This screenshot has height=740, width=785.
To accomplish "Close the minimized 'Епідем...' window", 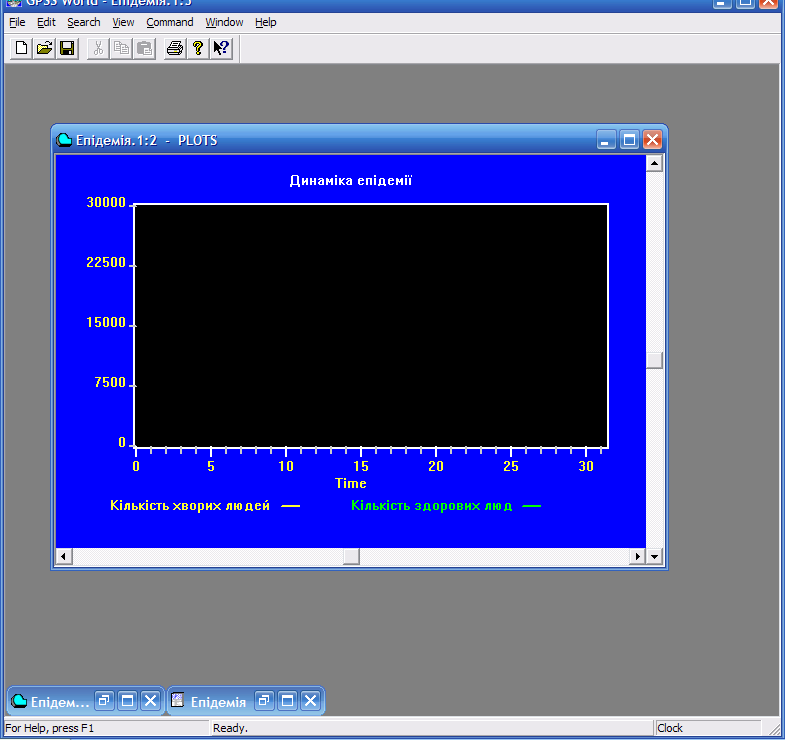I will click(x=150, y=700).
